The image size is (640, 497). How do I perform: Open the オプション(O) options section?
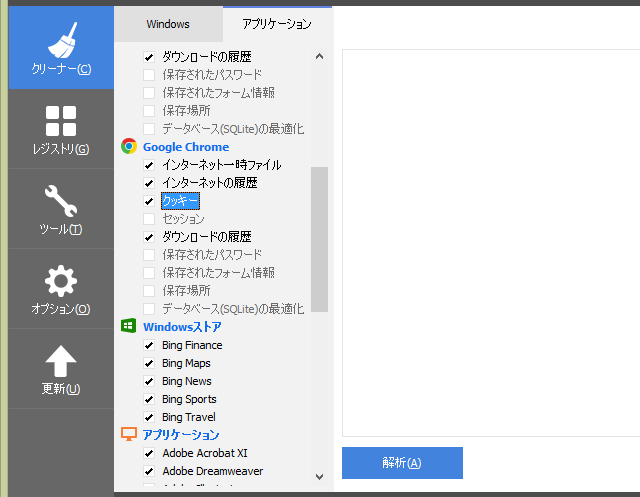(x=61, y=289)
